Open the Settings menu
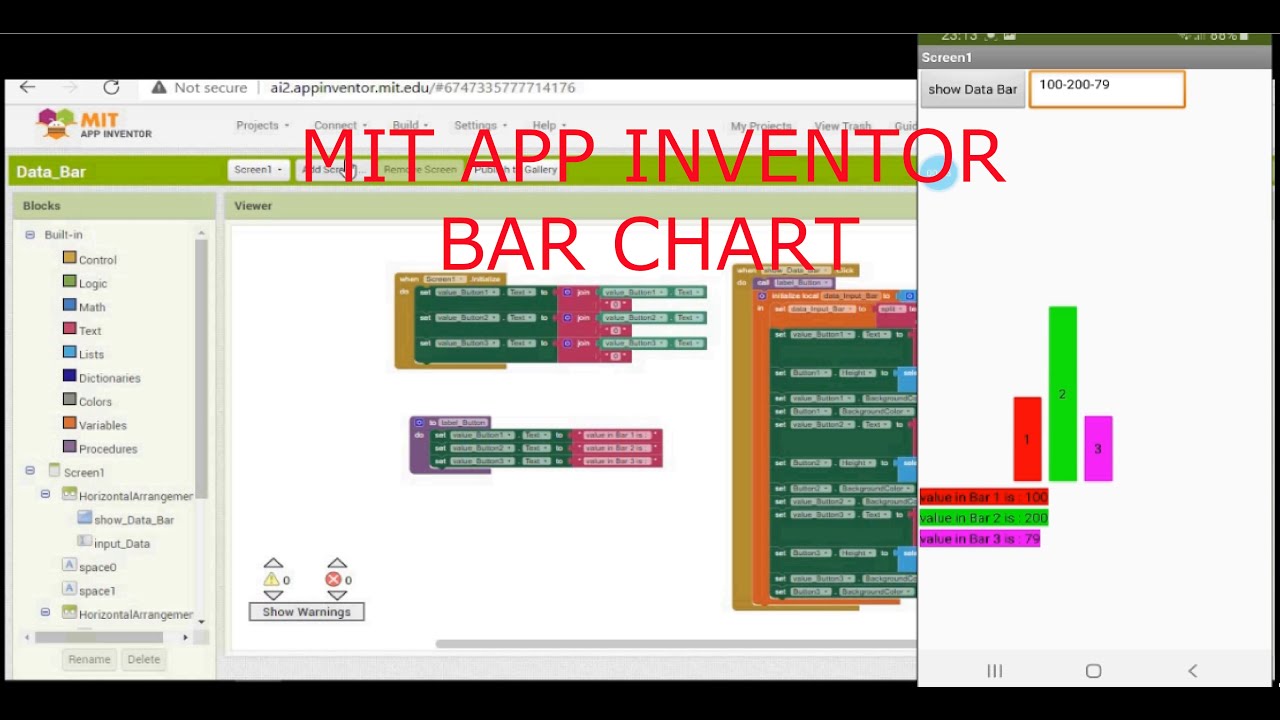Screen dimensions: 1280x720 (480, 126)
